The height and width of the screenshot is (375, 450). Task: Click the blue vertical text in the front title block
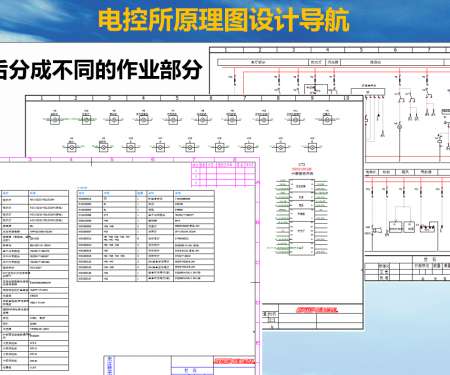[x=109, y=365]
